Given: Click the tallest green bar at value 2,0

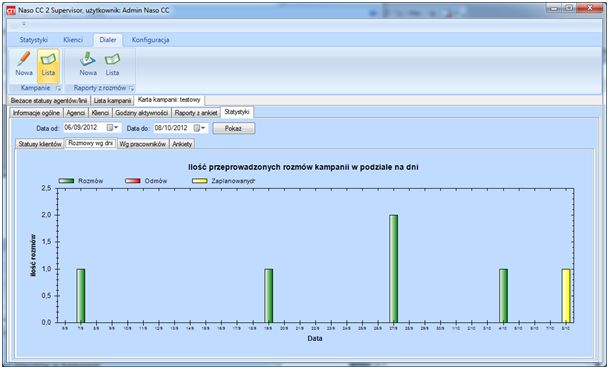Looking at the screenshot, I should (x=393, y=268).
